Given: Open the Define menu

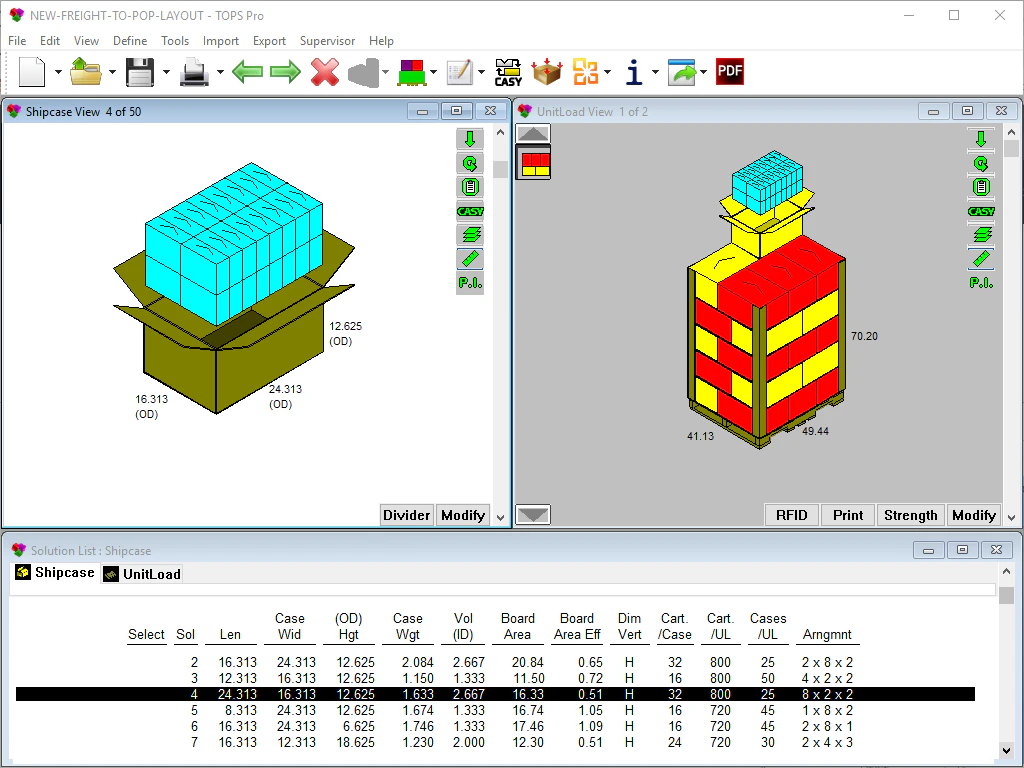Looking at the screenshot, I should coord(130,41).
